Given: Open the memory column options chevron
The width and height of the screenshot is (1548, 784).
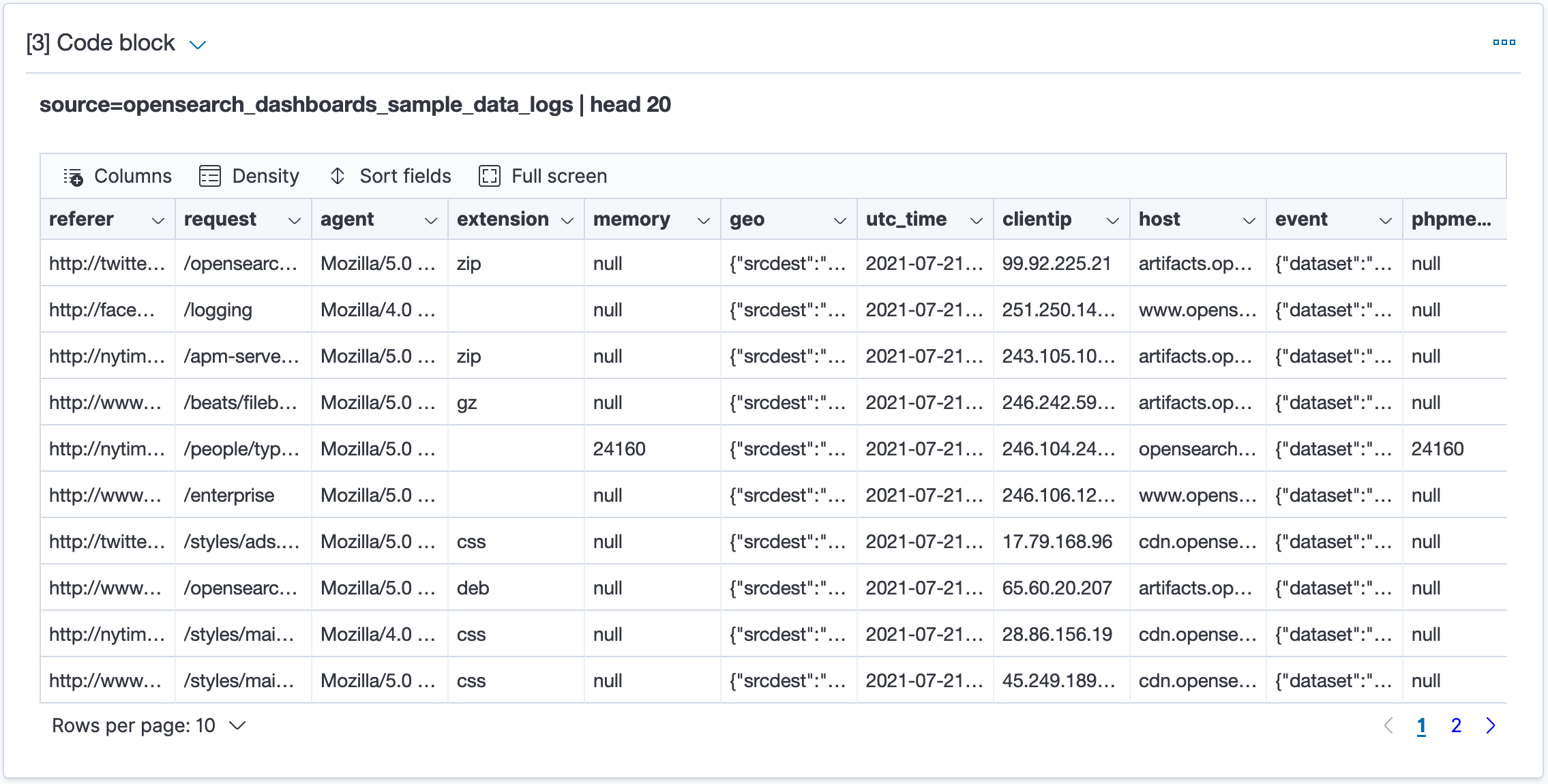Looking at the screenshot, I should [704, 220].
